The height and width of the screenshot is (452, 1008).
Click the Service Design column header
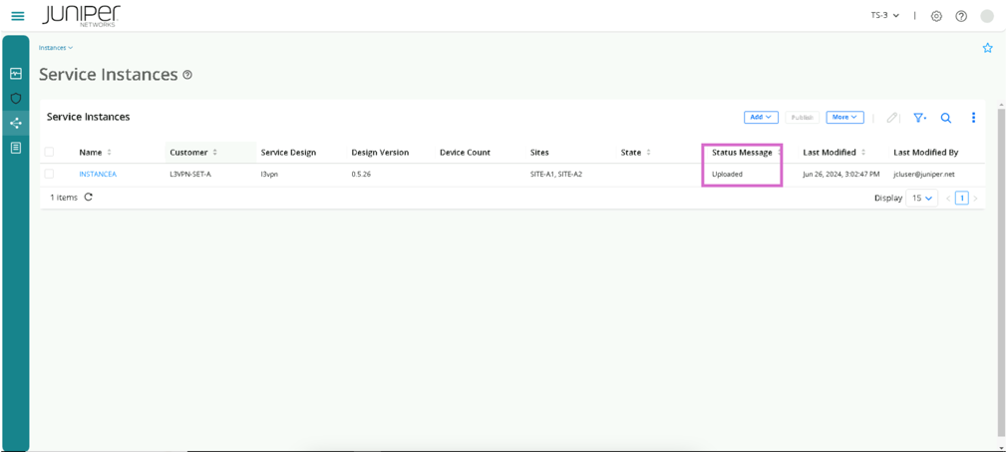click(x=288, y=152)
